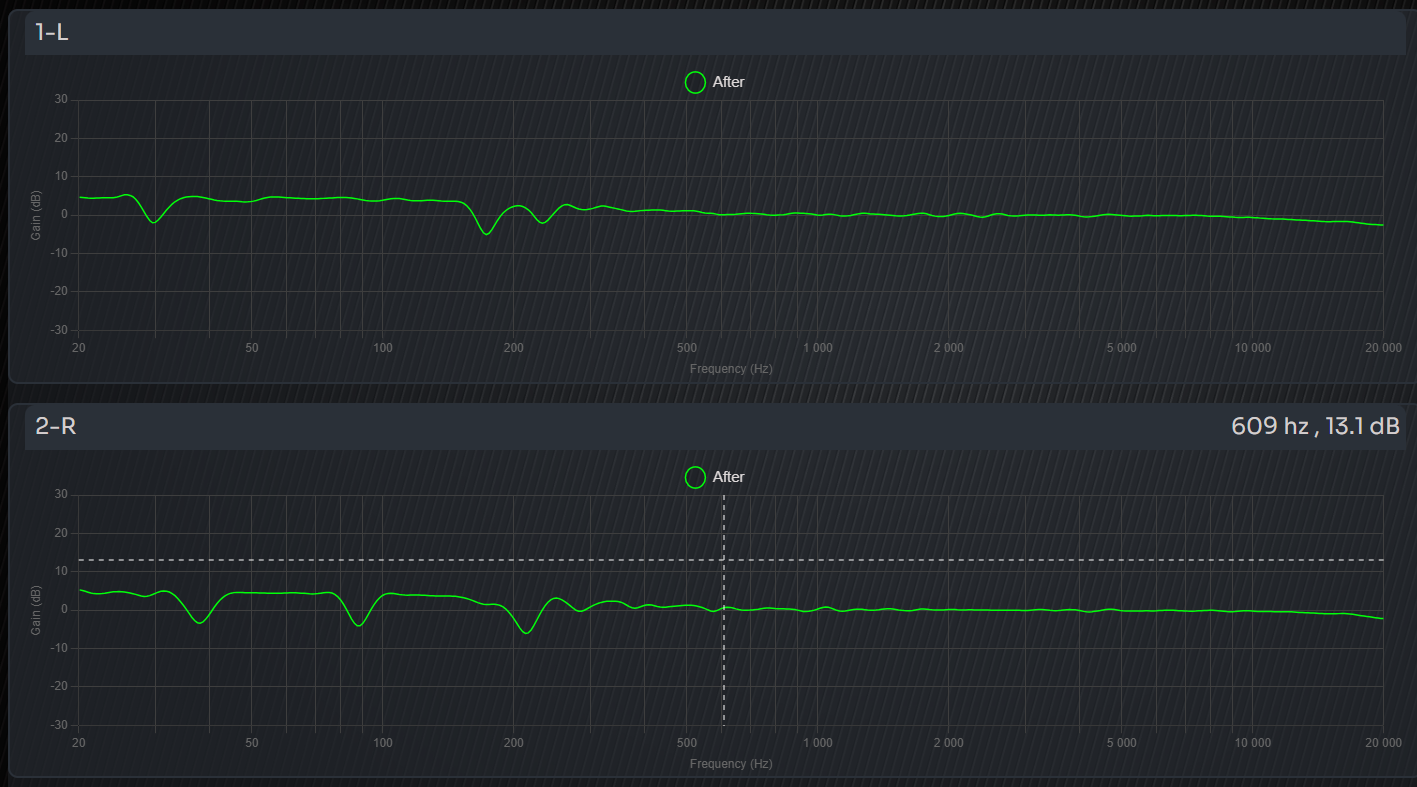Click the 1 000 frequency tick label in 1-L chart

tap(817, 348)
